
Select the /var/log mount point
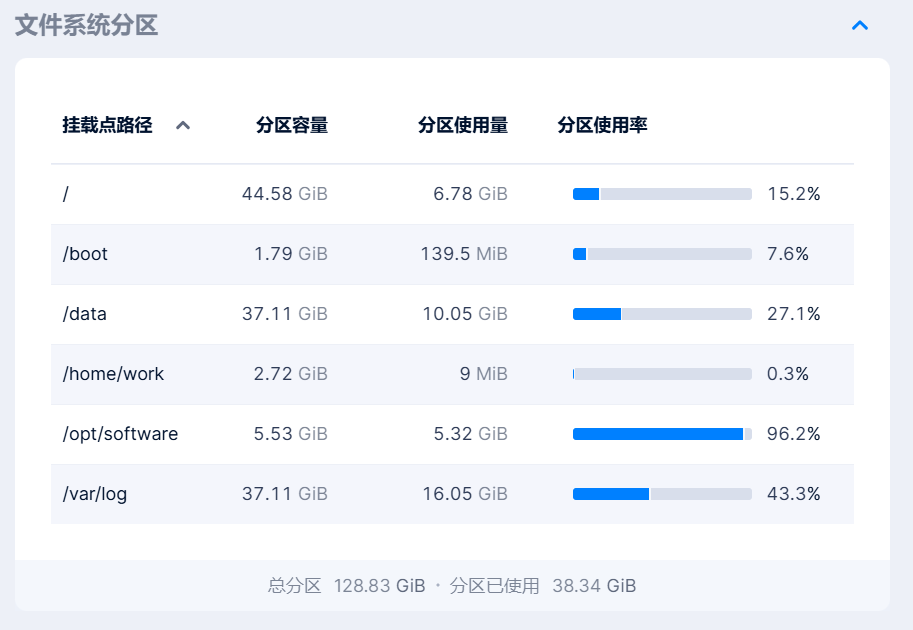(x=95, y=494)
